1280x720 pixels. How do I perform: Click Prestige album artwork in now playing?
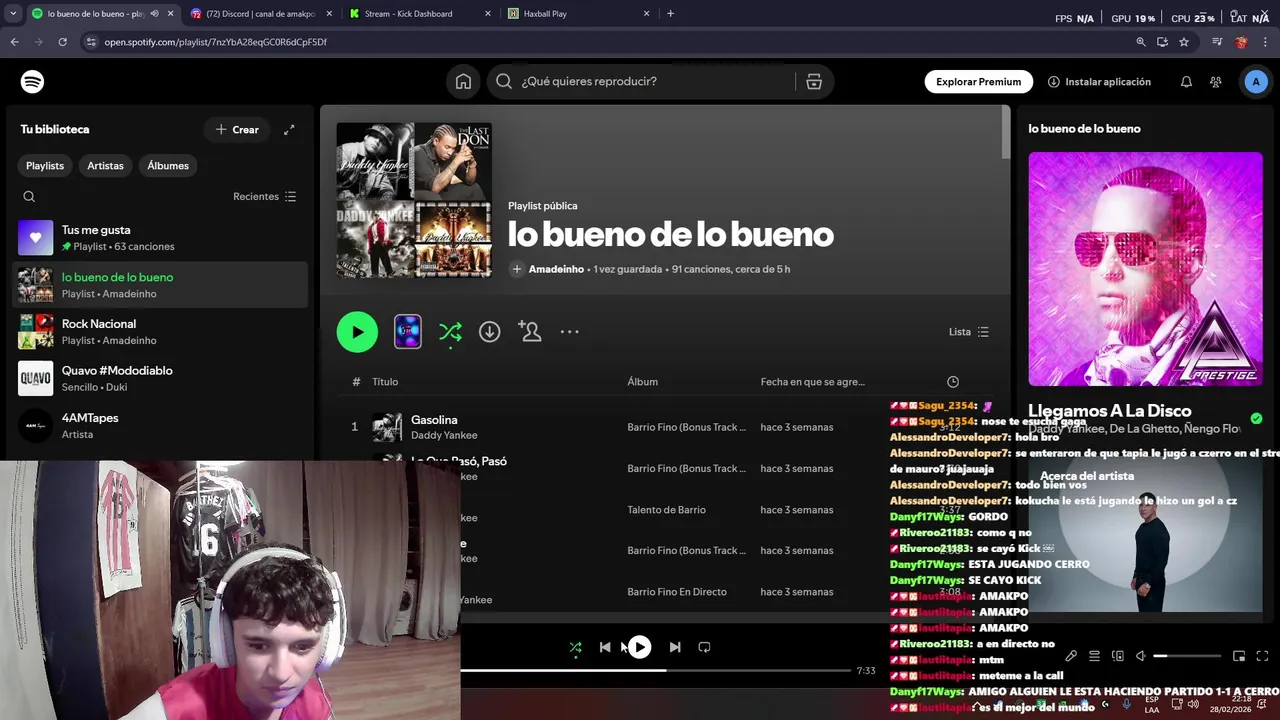pyautogui.click(x=1145, y=269)
